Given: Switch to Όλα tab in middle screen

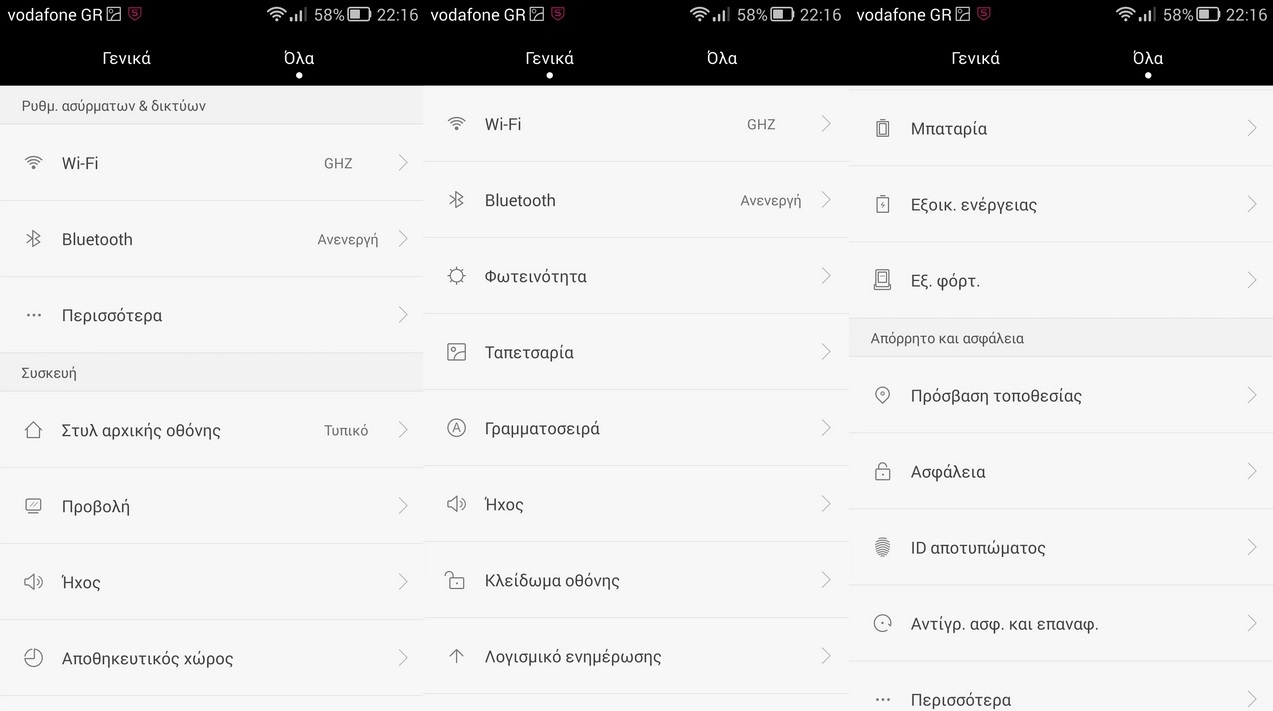Looking at the screenshot, I should (721, 58).
